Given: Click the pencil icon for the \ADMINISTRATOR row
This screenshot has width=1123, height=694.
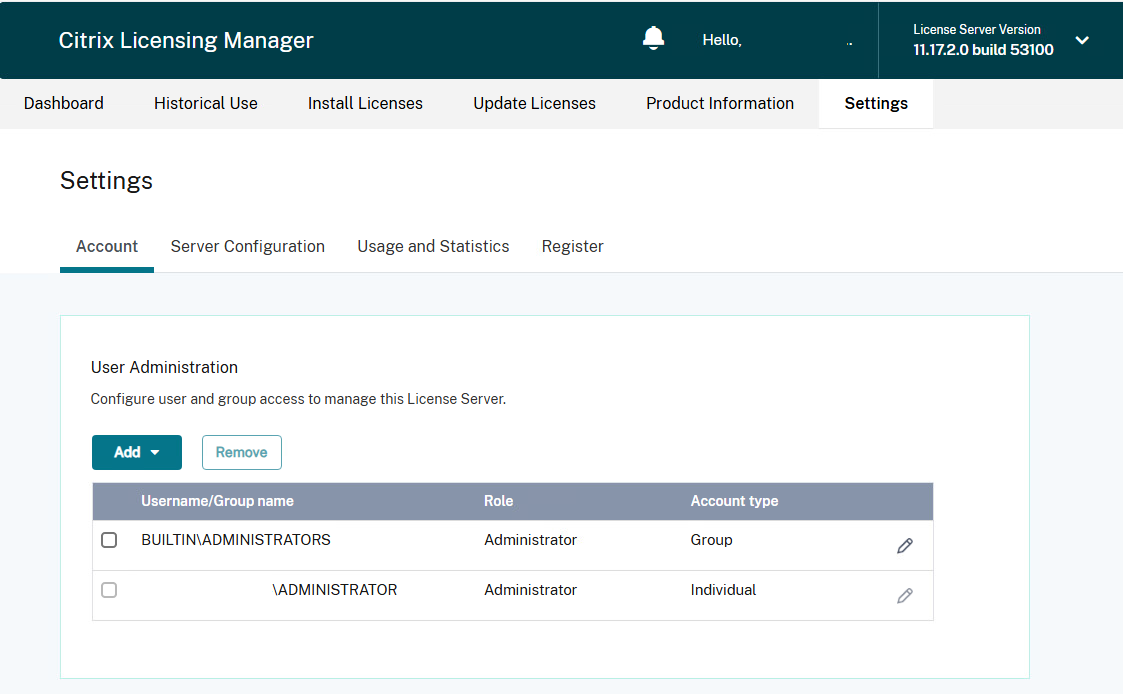Looking at the screenshot, I should tap(905, 596).
